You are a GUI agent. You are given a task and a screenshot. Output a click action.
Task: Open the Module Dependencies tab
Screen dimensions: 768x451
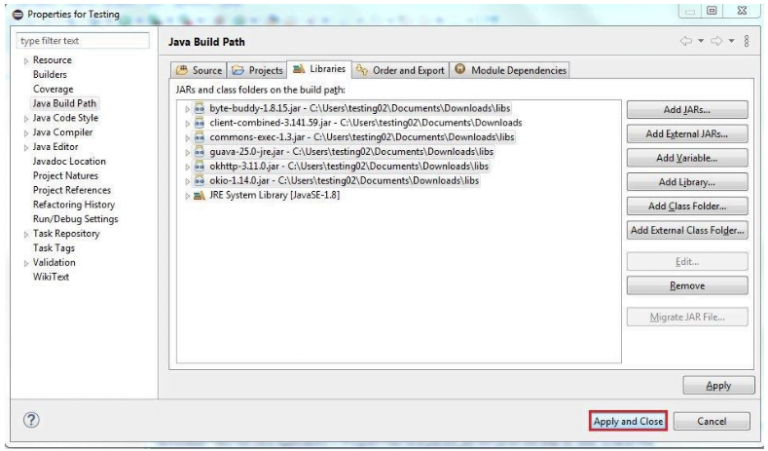pyautogui.click(x=510, y=70)
